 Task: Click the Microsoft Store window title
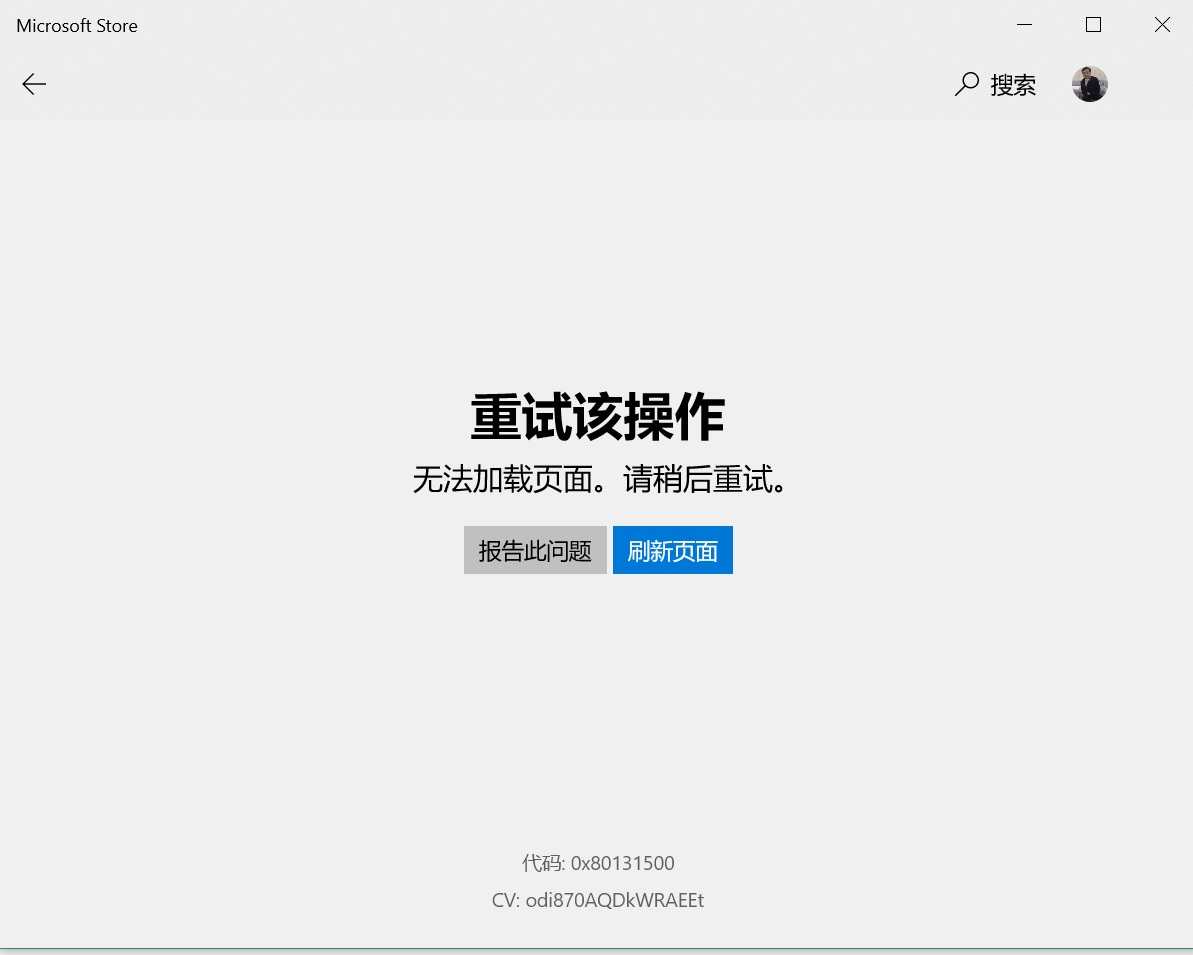point(77,26)
